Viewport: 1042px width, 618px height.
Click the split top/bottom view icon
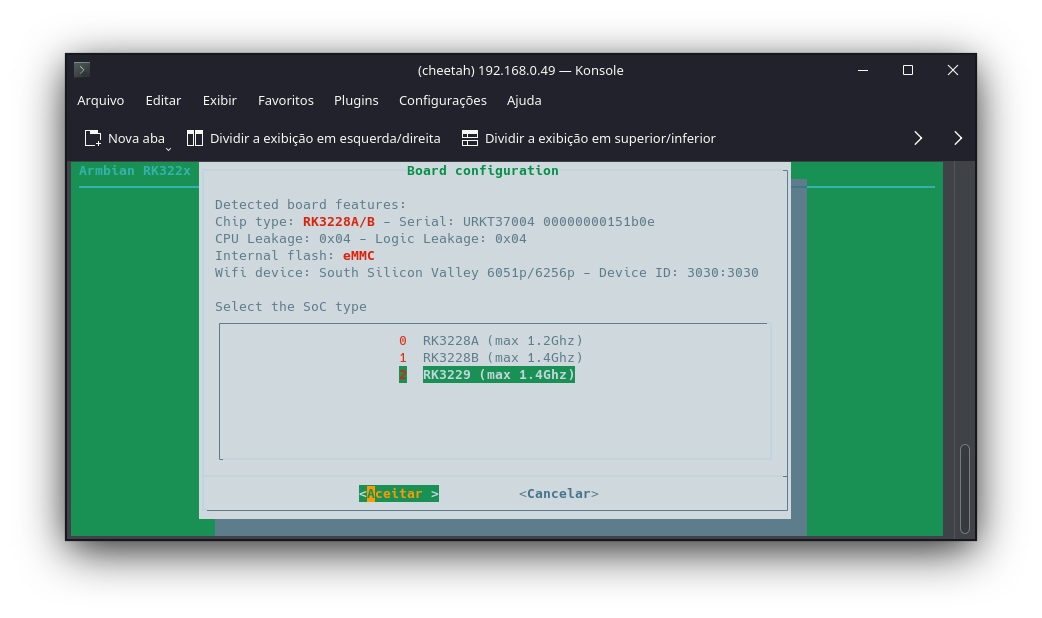(x=470, y=138)
